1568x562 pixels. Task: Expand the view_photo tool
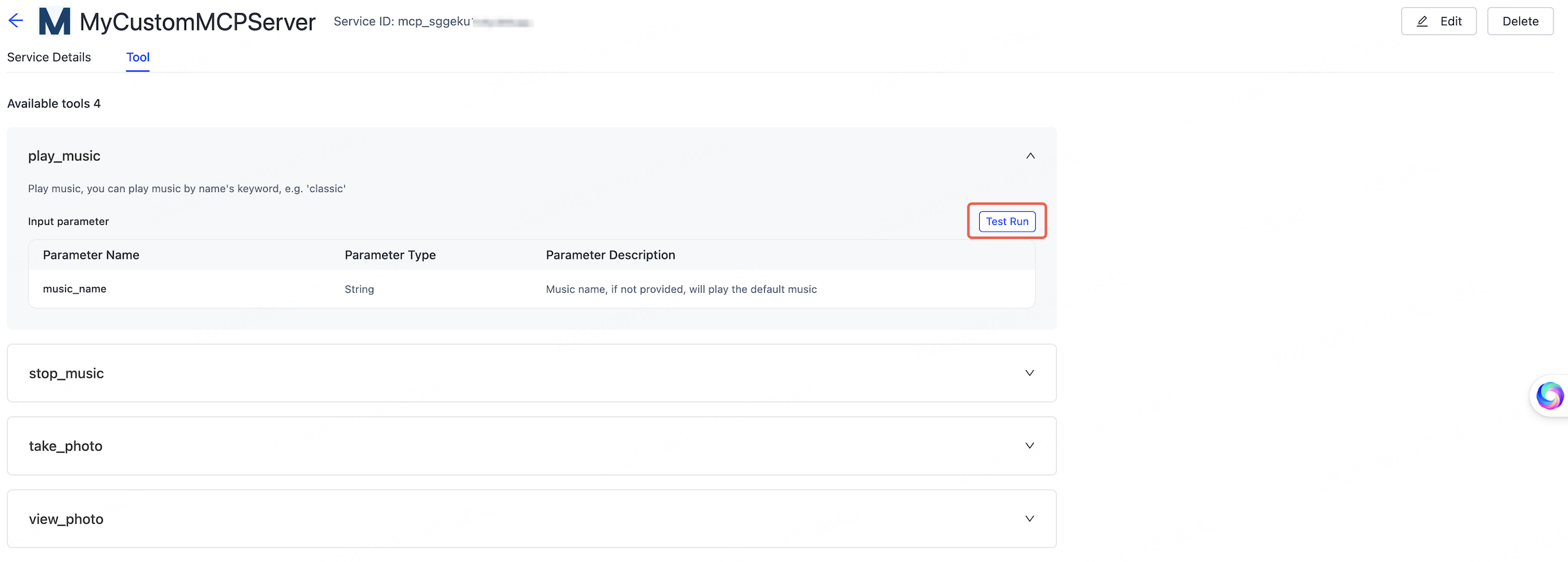(x=1030, y=518)
